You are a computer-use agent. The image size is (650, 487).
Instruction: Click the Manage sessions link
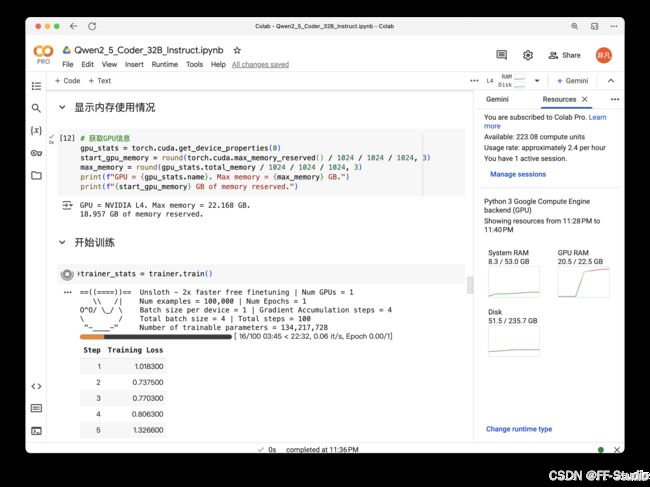tap(518, 174)
